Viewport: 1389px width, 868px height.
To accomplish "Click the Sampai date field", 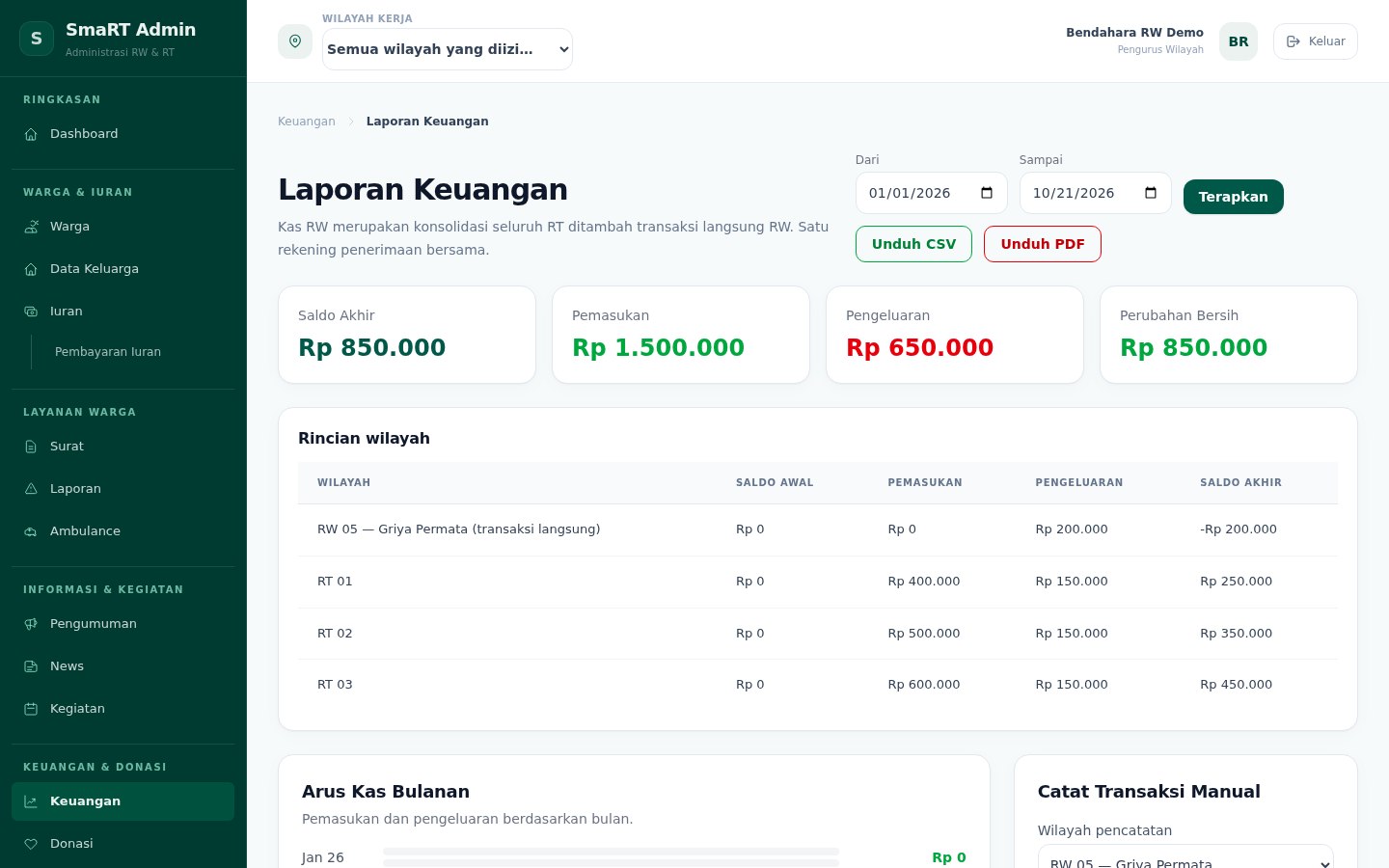I will [x=1096, y=193].
